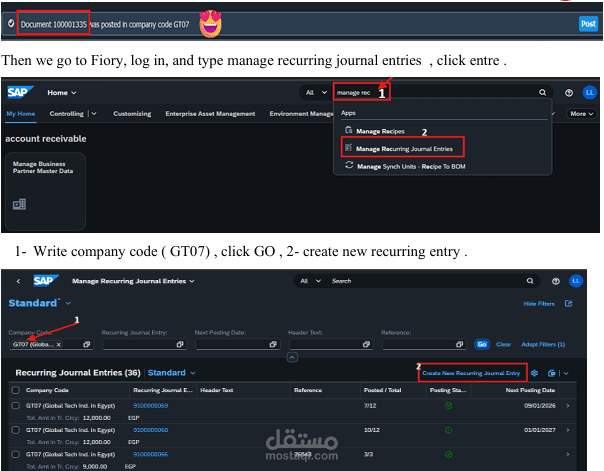604x471 pixels.
Task: Open the All dropdown beside 'manage rec'
Action: click(316, 92)
